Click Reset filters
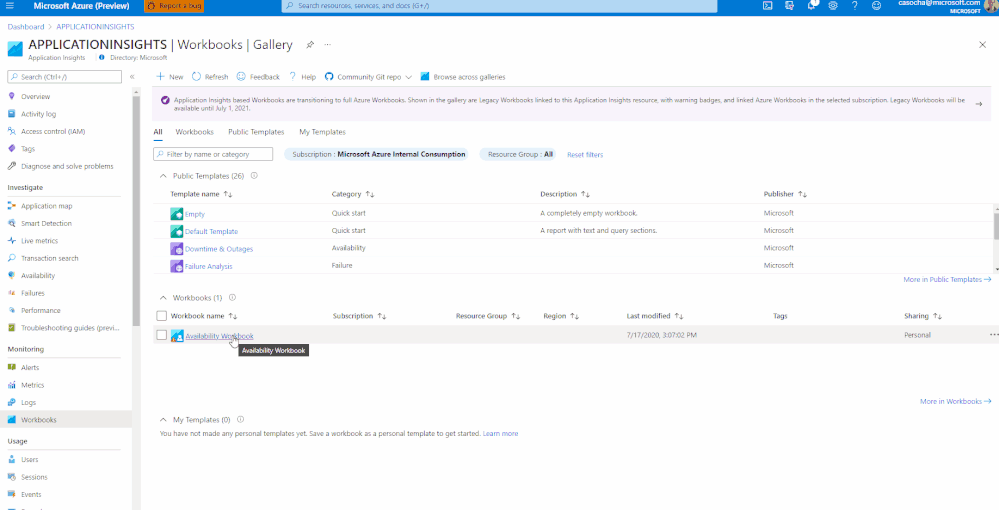This screenshot has width=999, height=510. (x=585, y=155)
